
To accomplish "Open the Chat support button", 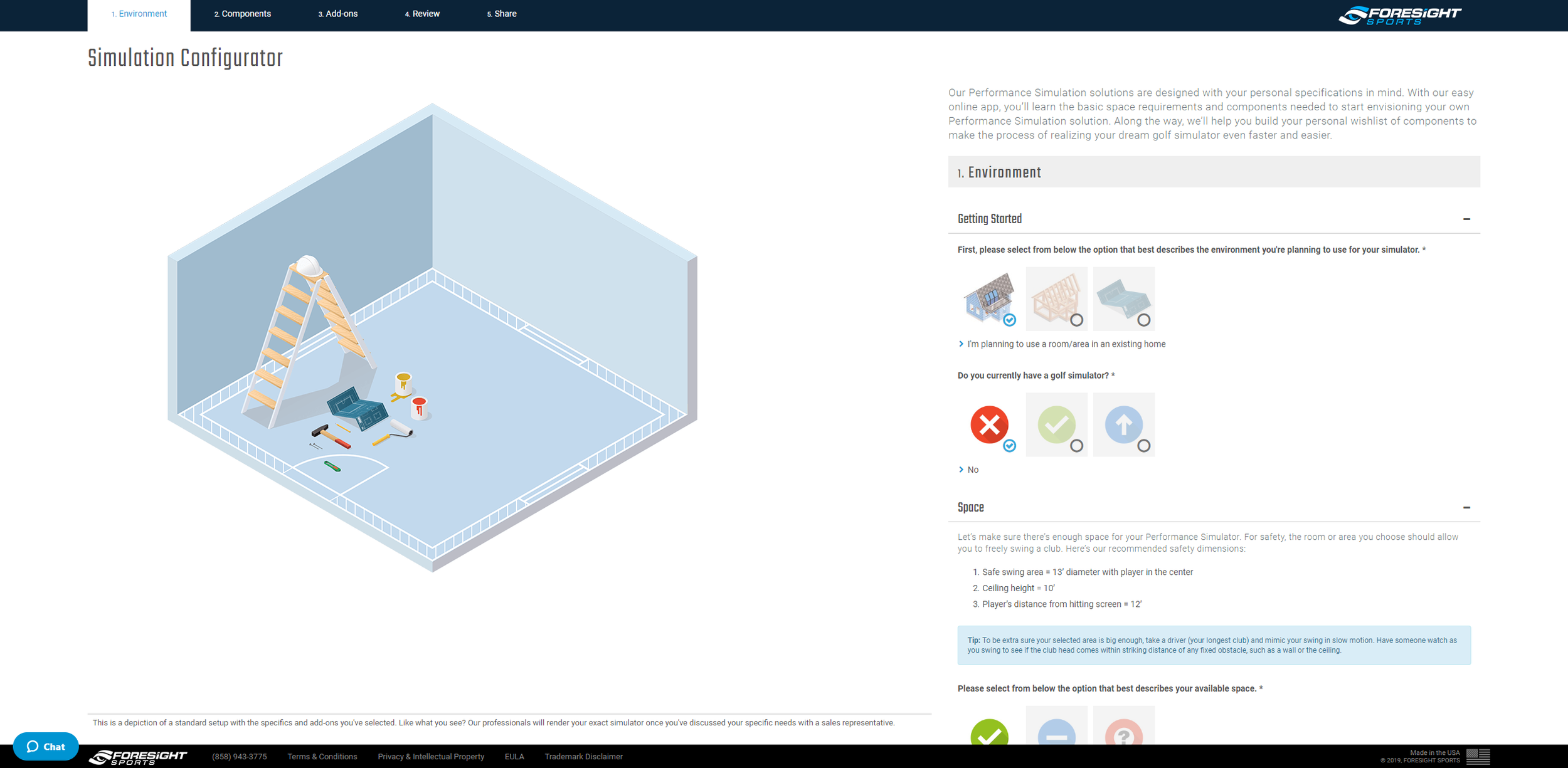I will [46, 746].
